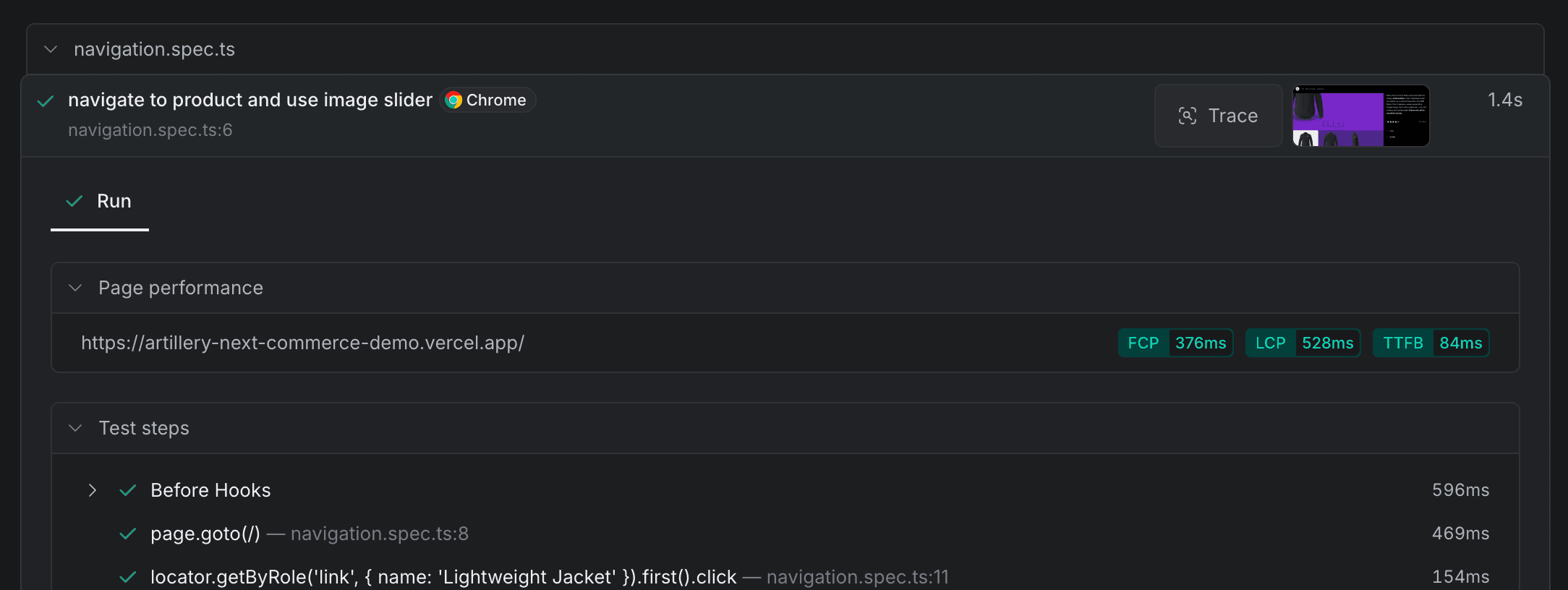Expand the Before Hooks step

(92, 490)
